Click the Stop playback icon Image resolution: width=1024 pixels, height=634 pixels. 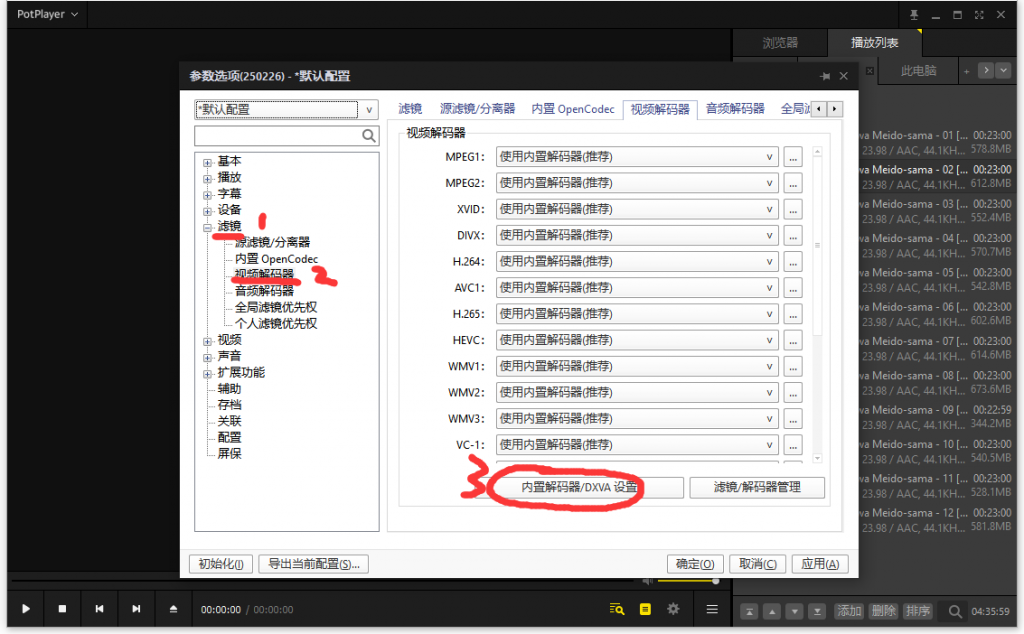click(62, 609)
